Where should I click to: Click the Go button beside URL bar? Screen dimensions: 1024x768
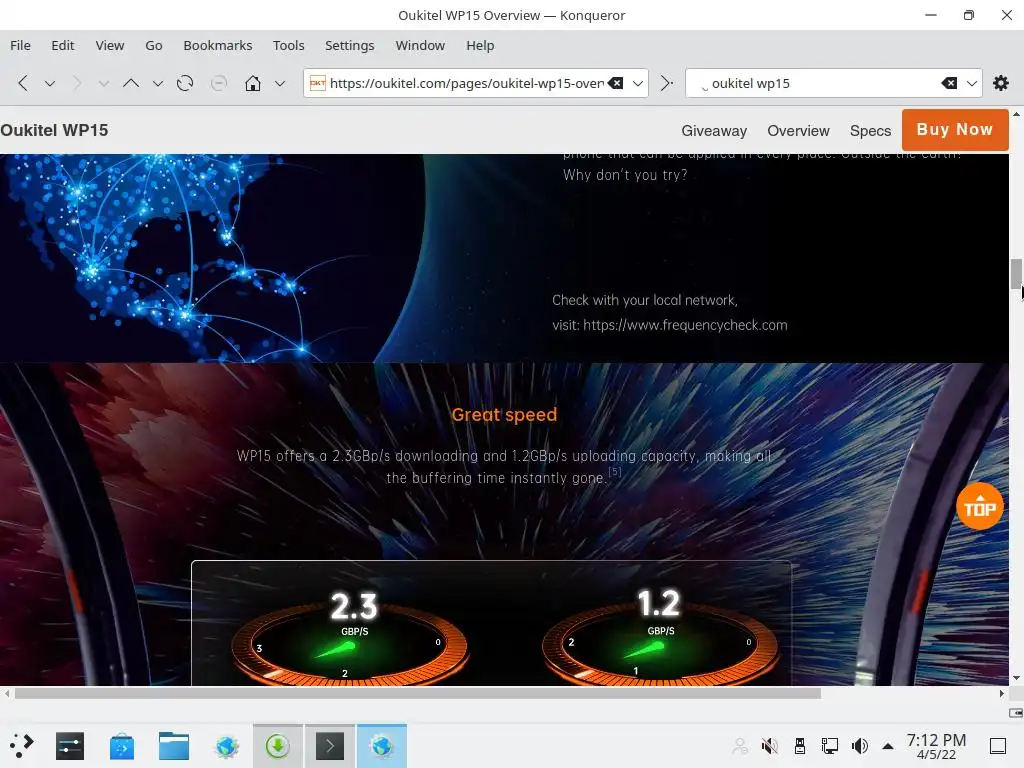coord(667,83)
